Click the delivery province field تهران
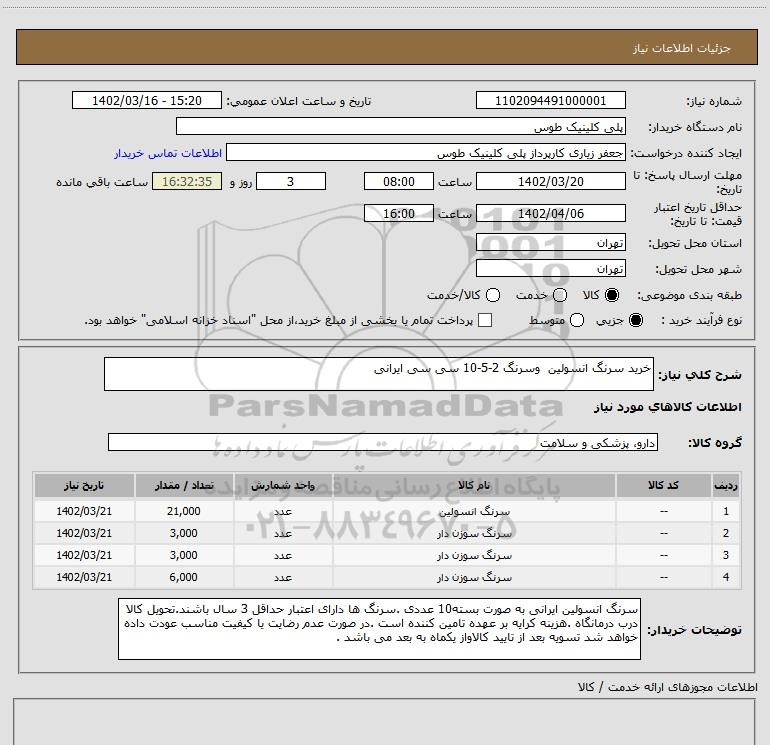 pyautogui.click(x=550, y=243)
